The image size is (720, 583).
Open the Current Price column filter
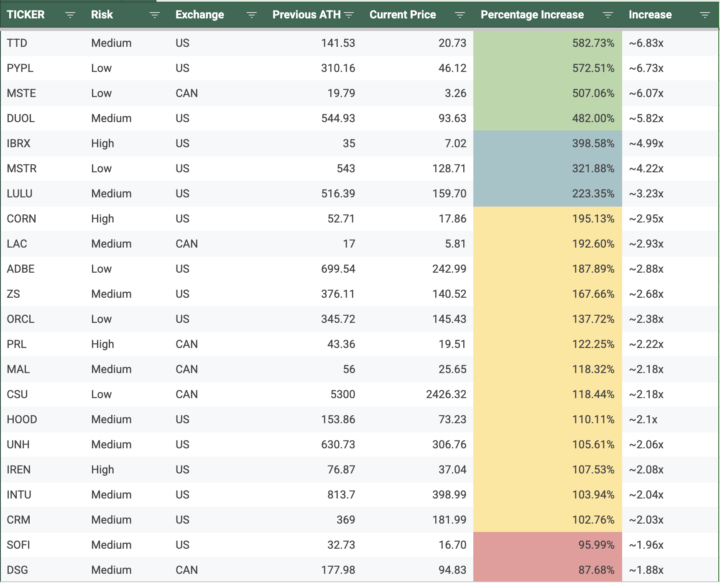point(460,15)
